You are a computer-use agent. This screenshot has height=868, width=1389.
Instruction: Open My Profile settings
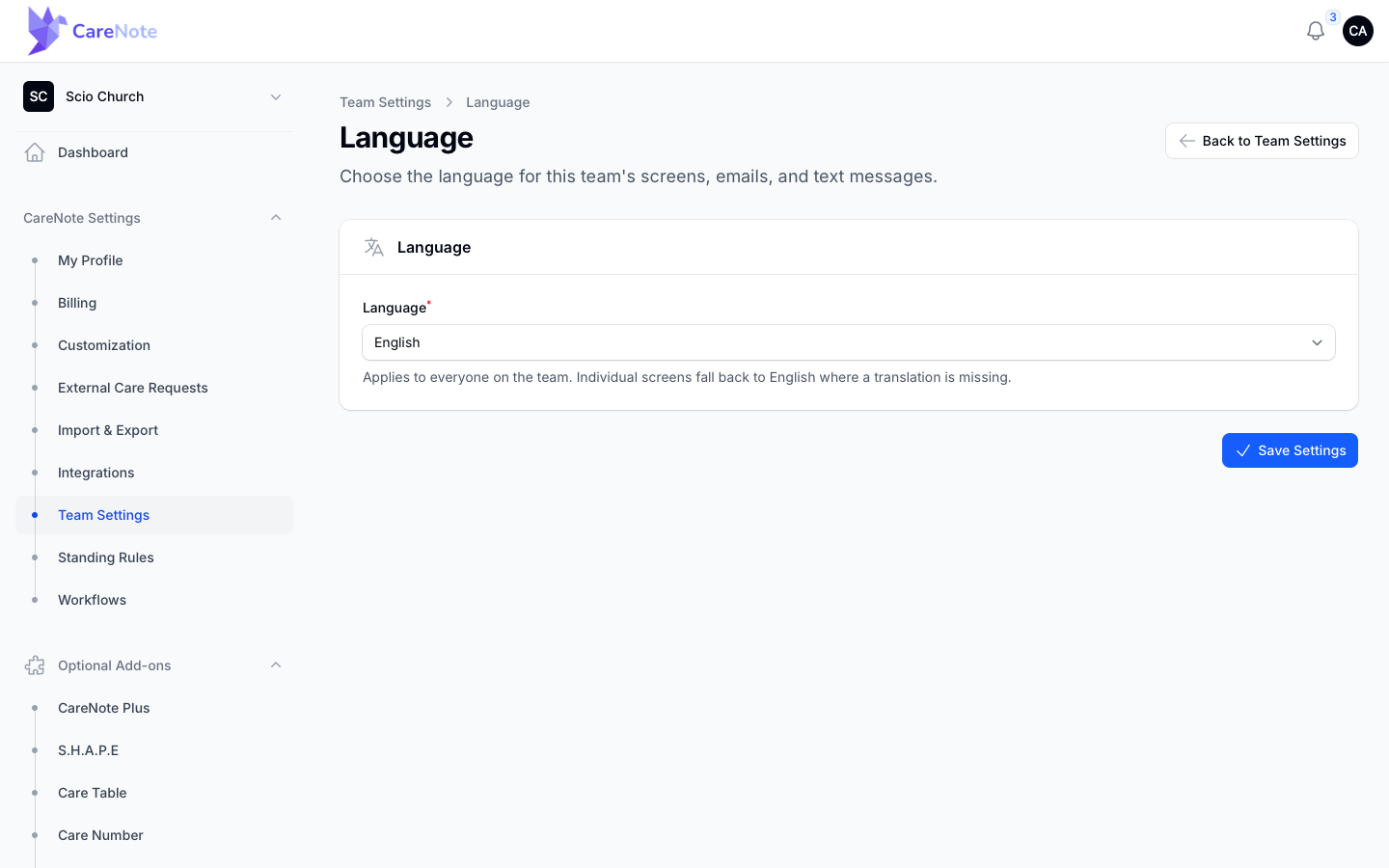point(154,260)
